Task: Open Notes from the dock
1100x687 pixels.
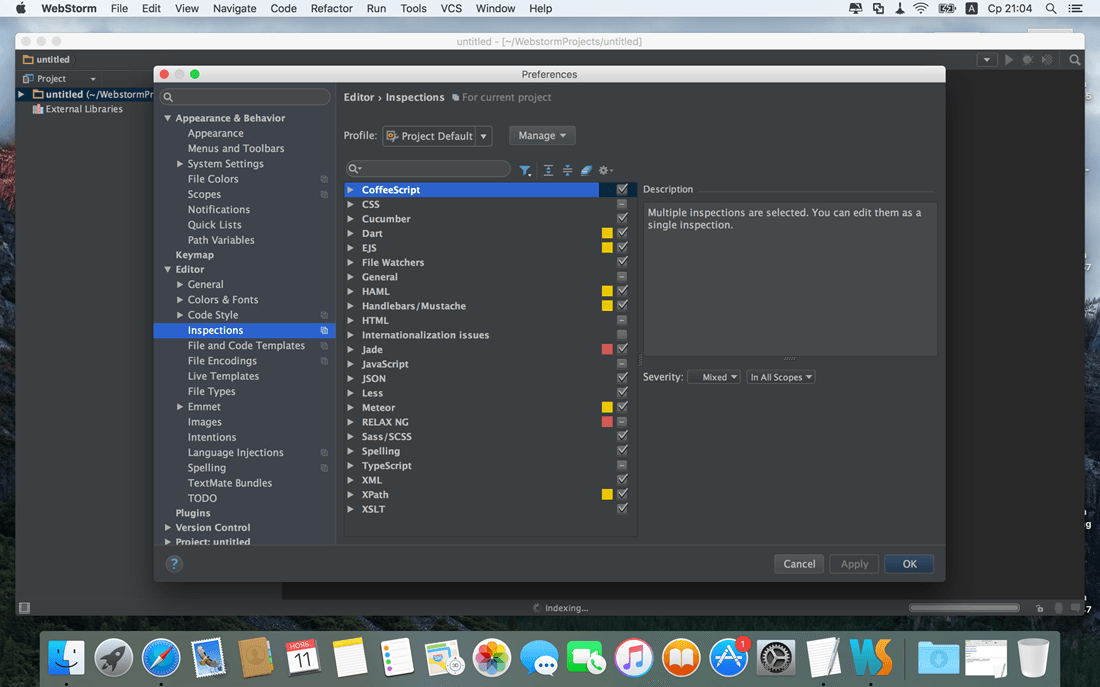Action: [x=350, y=658]
